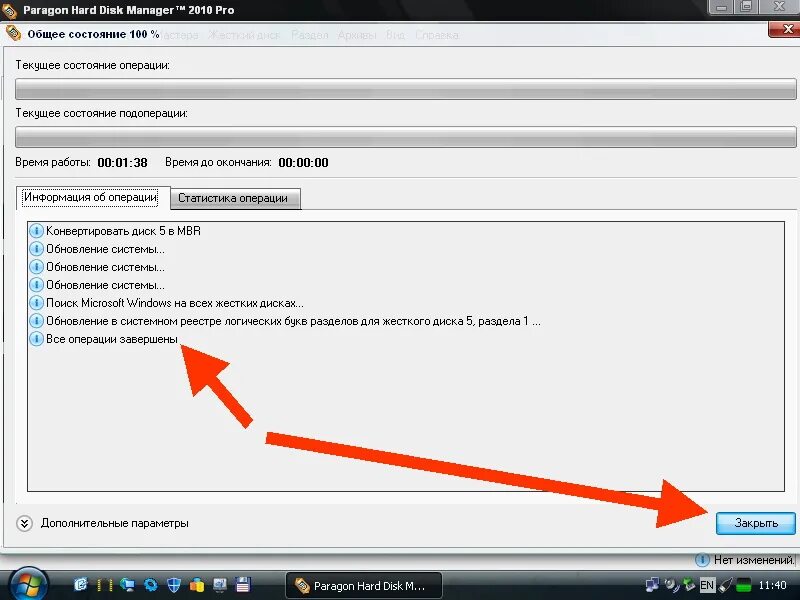Screen dimensions: 800x600
Task: Click the yellow striped quick launch icon
Action: (x=105, y=585)
